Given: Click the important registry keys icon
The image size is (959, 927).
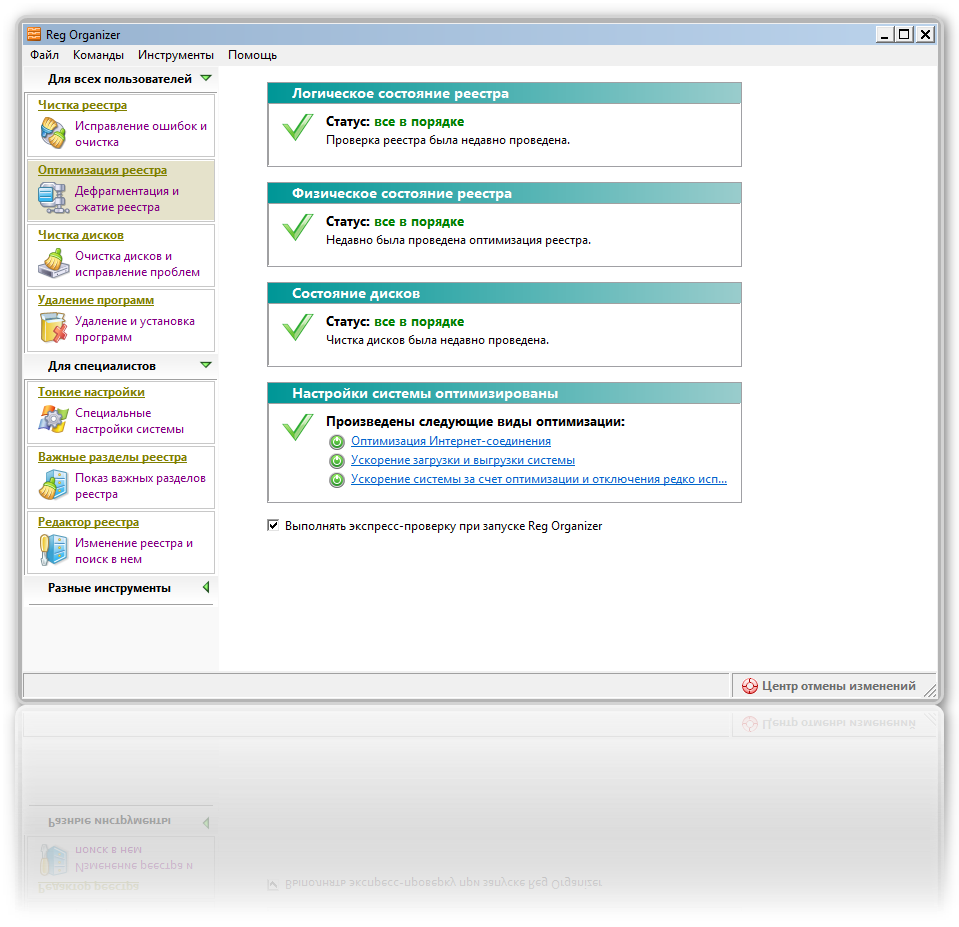Looking at the screenshot, I should coord(53,485).
